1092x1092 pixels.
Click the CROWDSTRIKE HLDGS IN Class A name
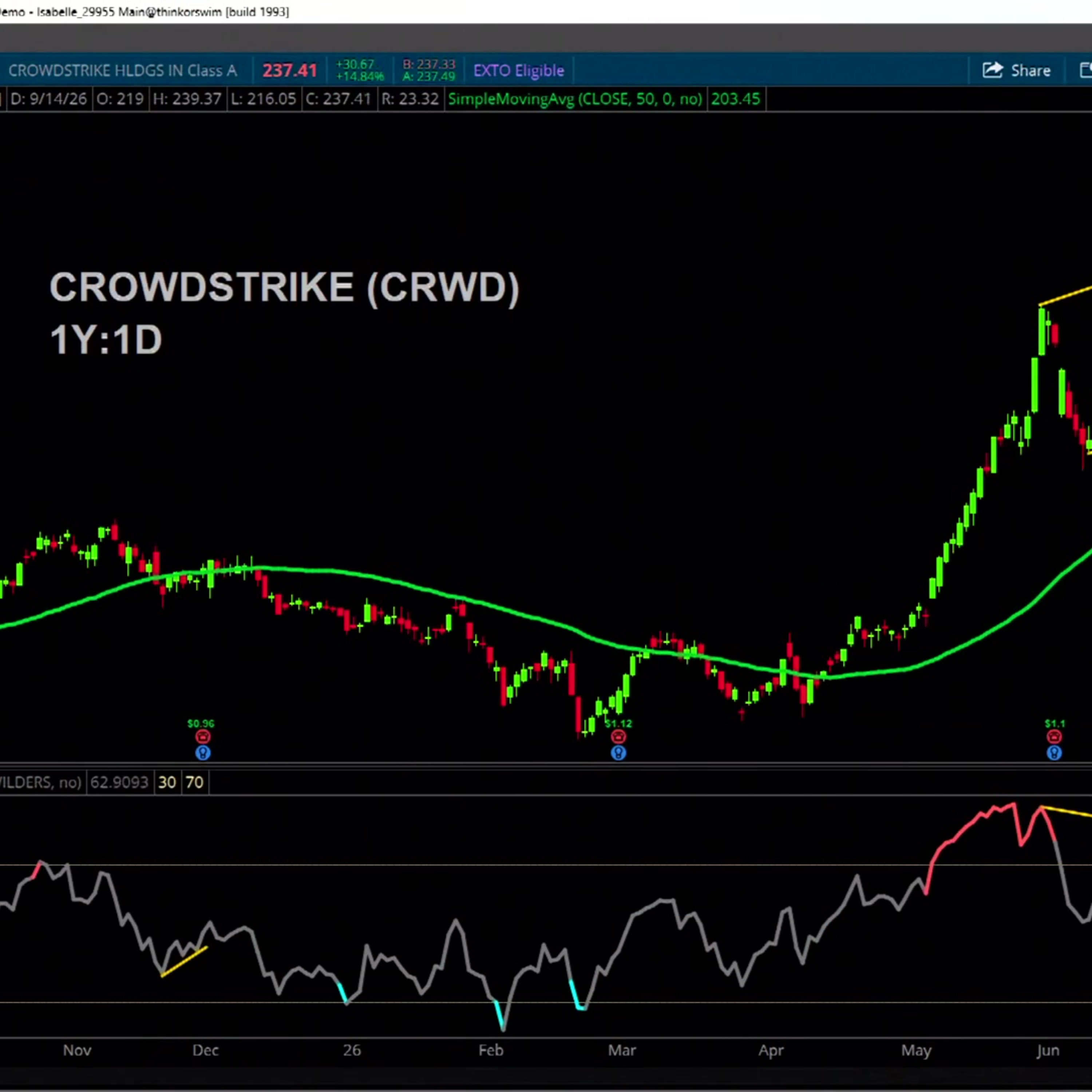[x=123, y=71]
